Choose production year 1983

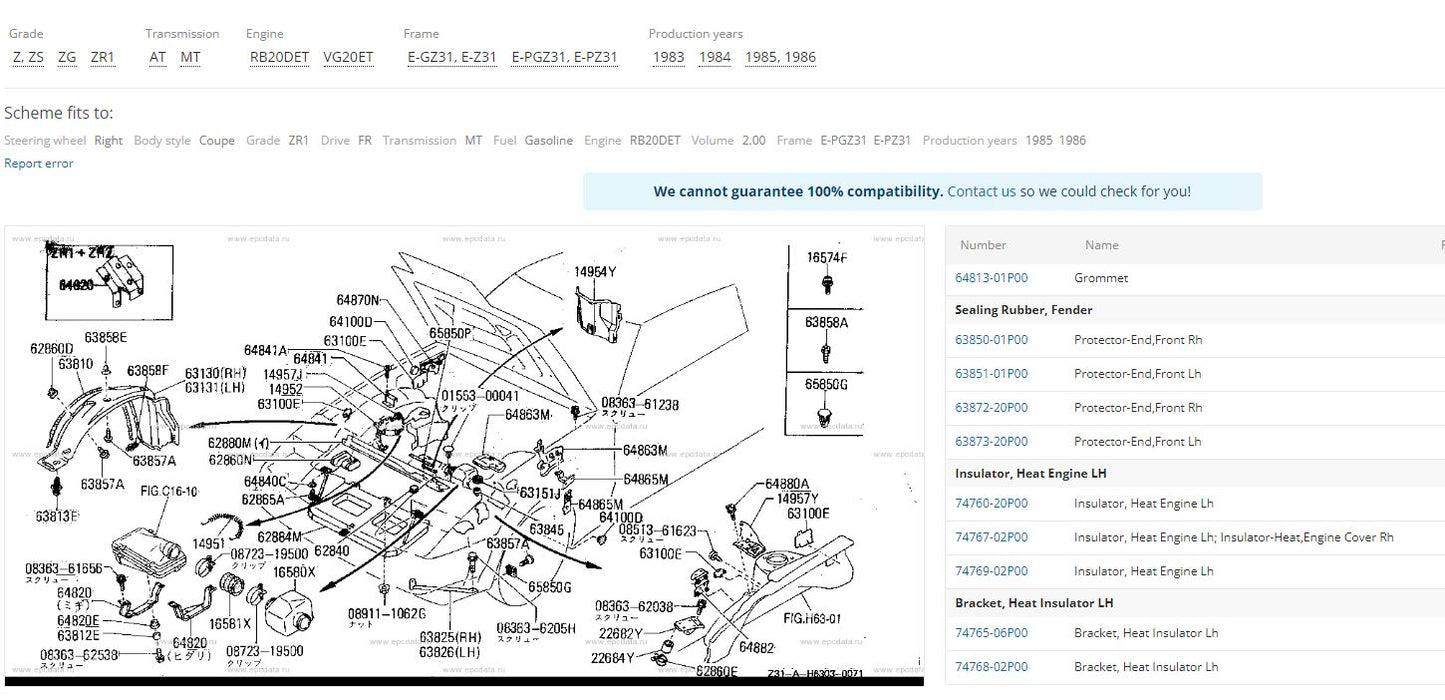point(668,57)
